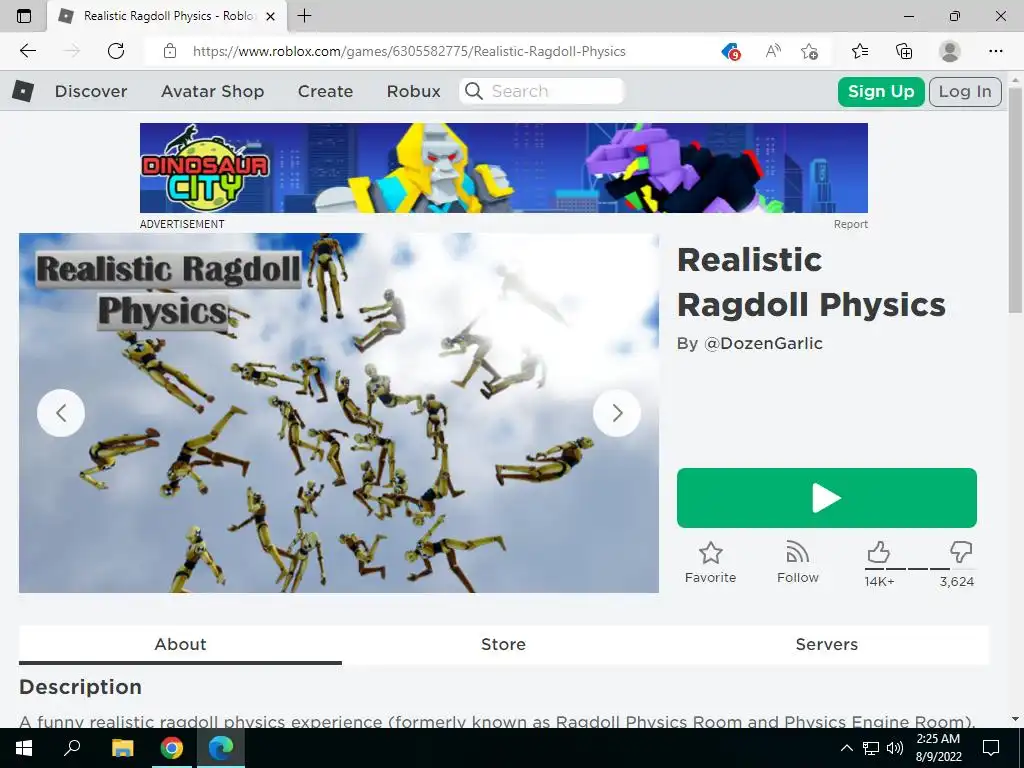Screen dimensions: 1024x768
Task: Open the Create menu item
Action: (x=325, y=91)
